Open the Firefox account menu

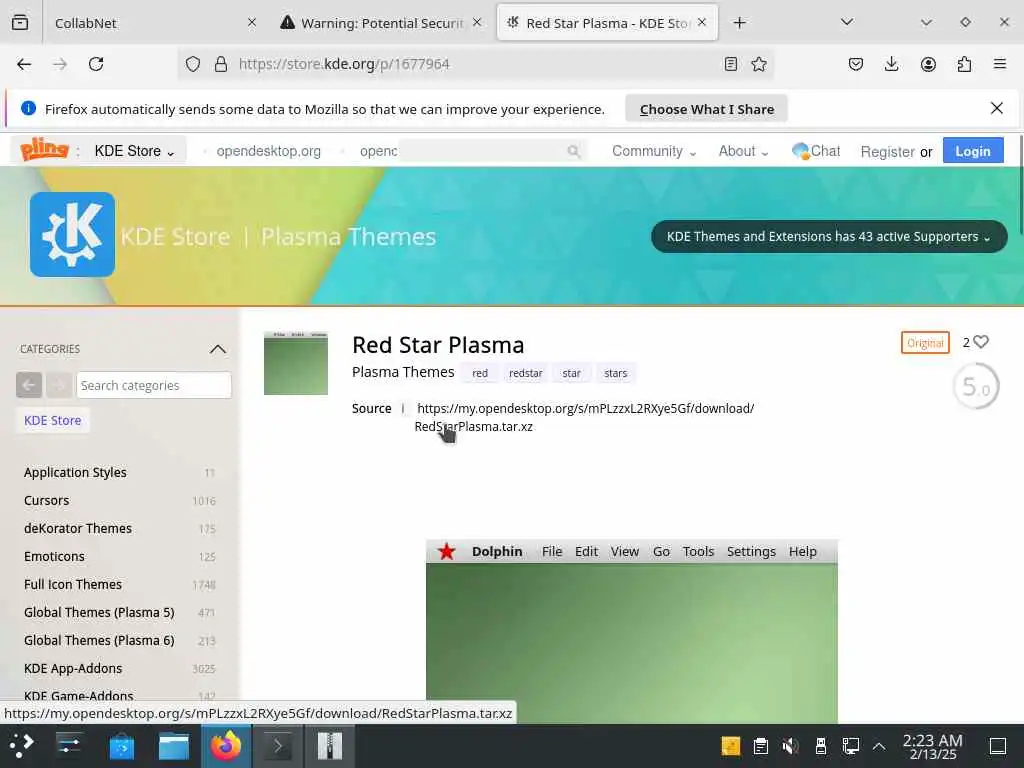click(x=928, y=64)
